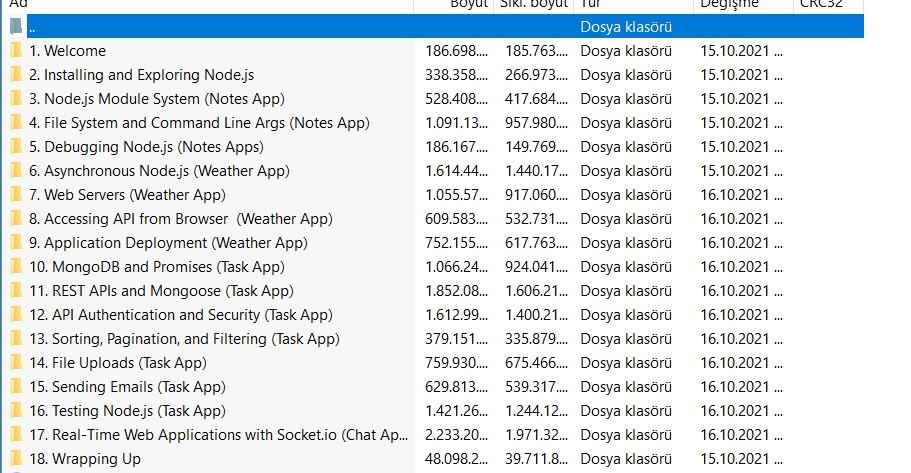This screenshot has height=473, width=911.
Task: Sort by the Değişme date column header
Action: coord(728,5)
